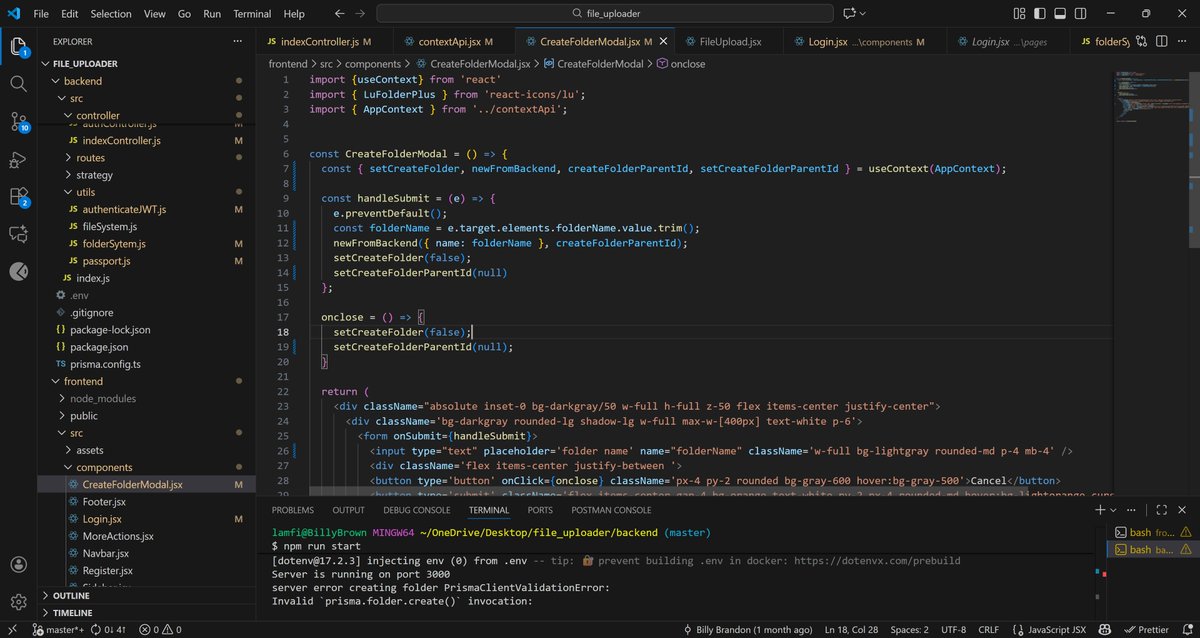
Task: Synchronize changes 0↓ 41↑ in status bar
Action: click(108, 630)
